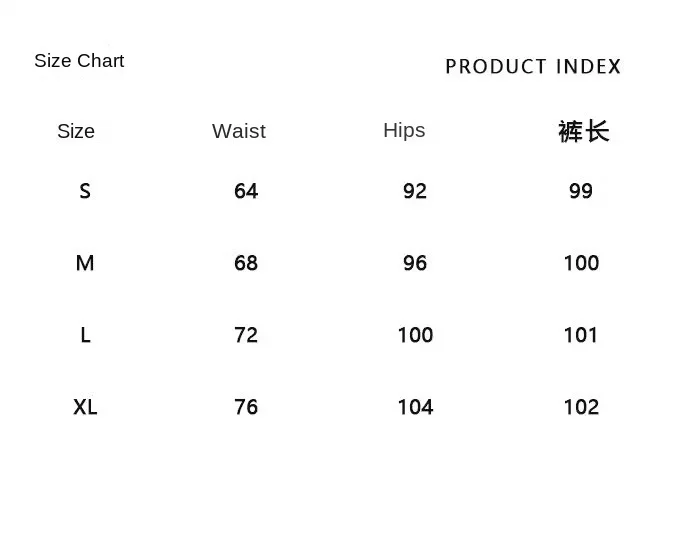
Task: Click the M size row label
Action: tap(85, 263)
